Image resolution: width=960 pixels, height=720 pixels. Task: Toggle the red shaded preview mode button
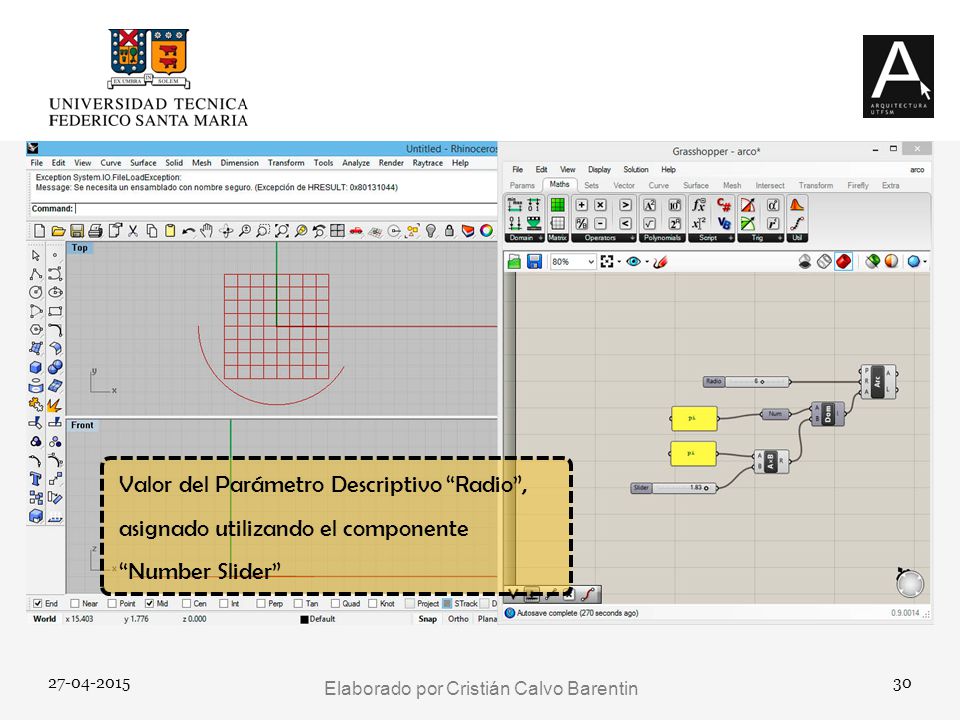843,262
